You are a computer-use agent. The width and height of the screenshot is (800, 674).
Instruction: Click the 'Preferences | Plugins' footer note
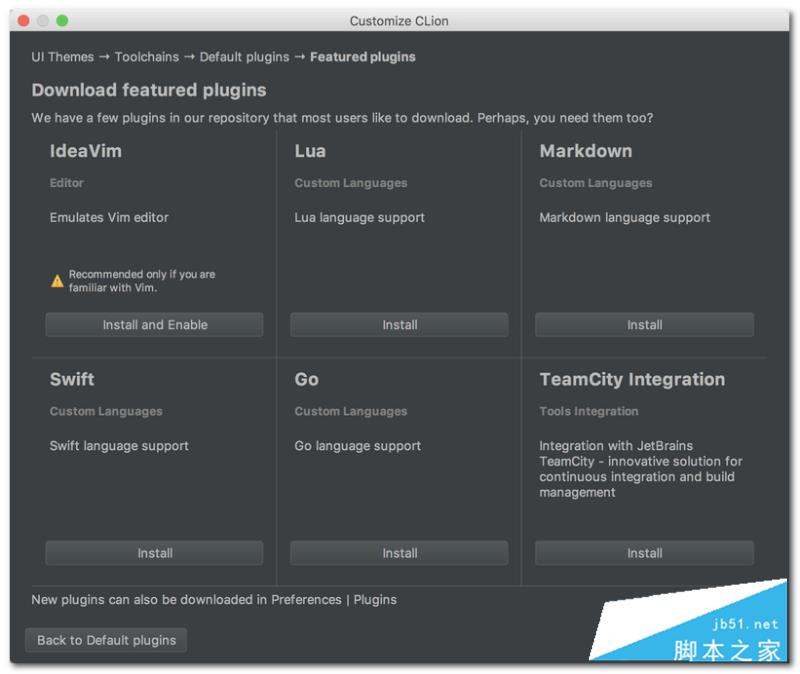click(x=214, y=600)
